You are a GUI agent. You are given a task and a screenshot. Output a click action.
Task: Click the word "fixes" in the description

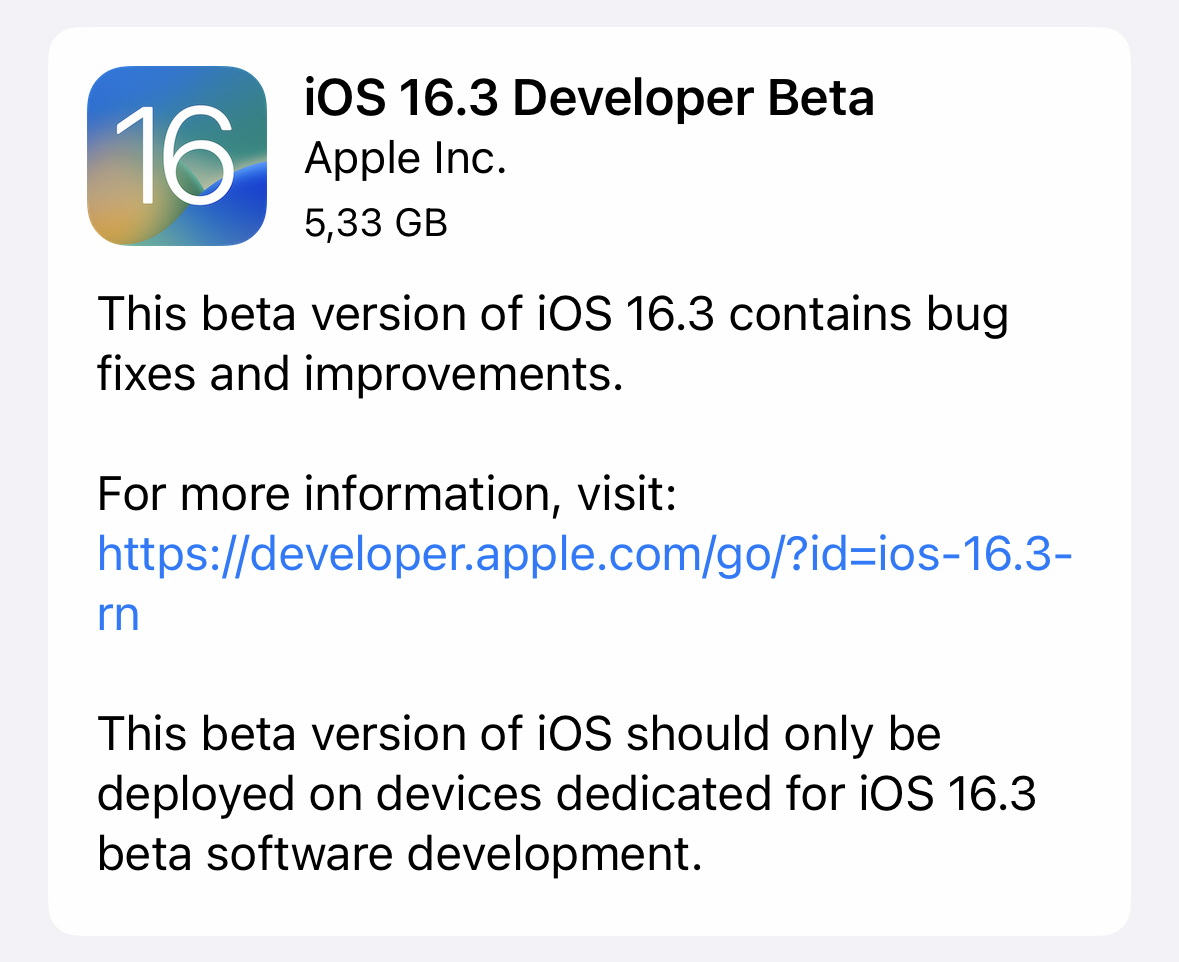pos(146,375)
